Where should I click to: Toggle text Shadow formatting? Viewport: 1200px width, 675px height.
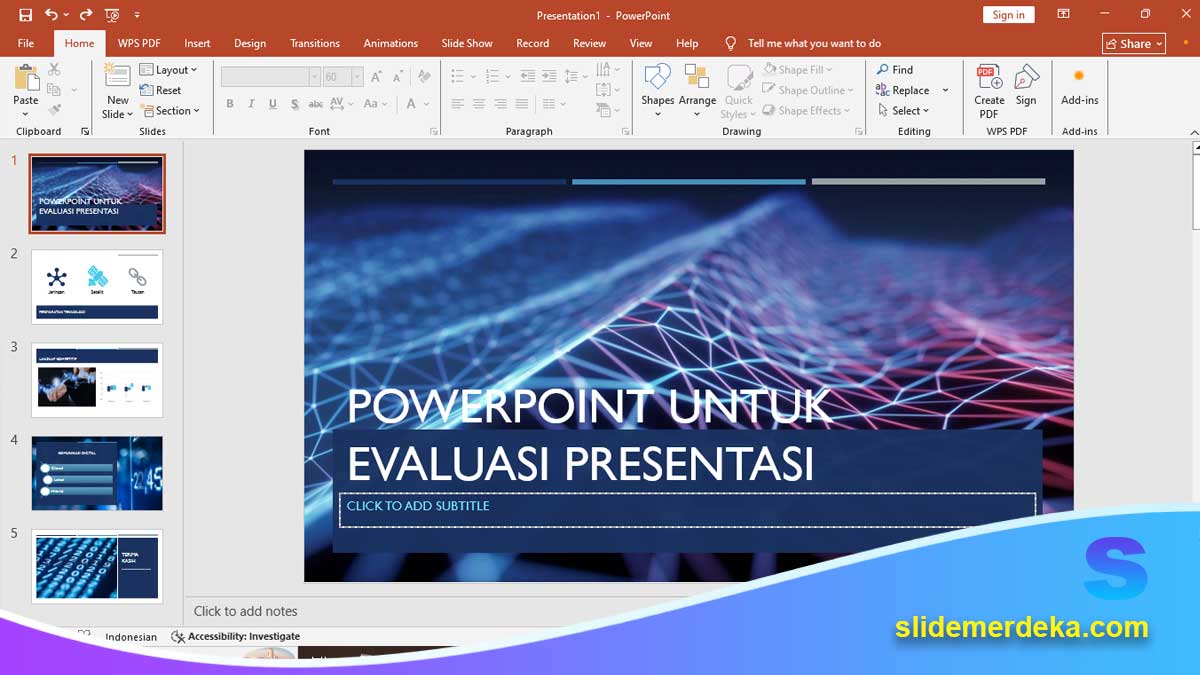point(294,104)
